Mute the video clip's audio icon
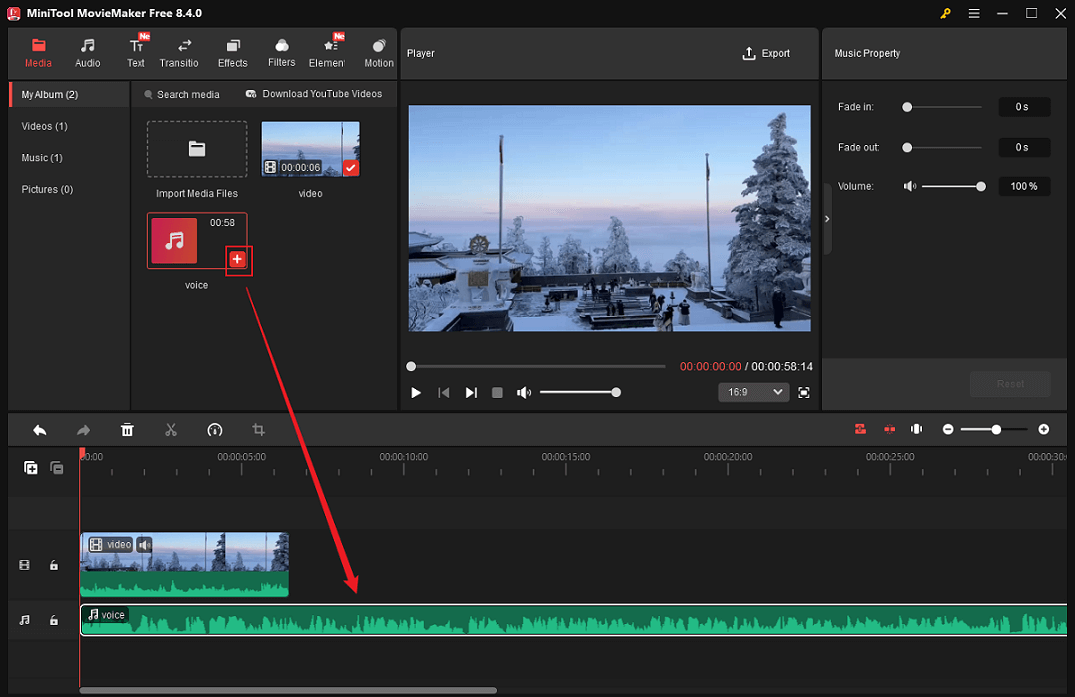 (x=142, y=544)
